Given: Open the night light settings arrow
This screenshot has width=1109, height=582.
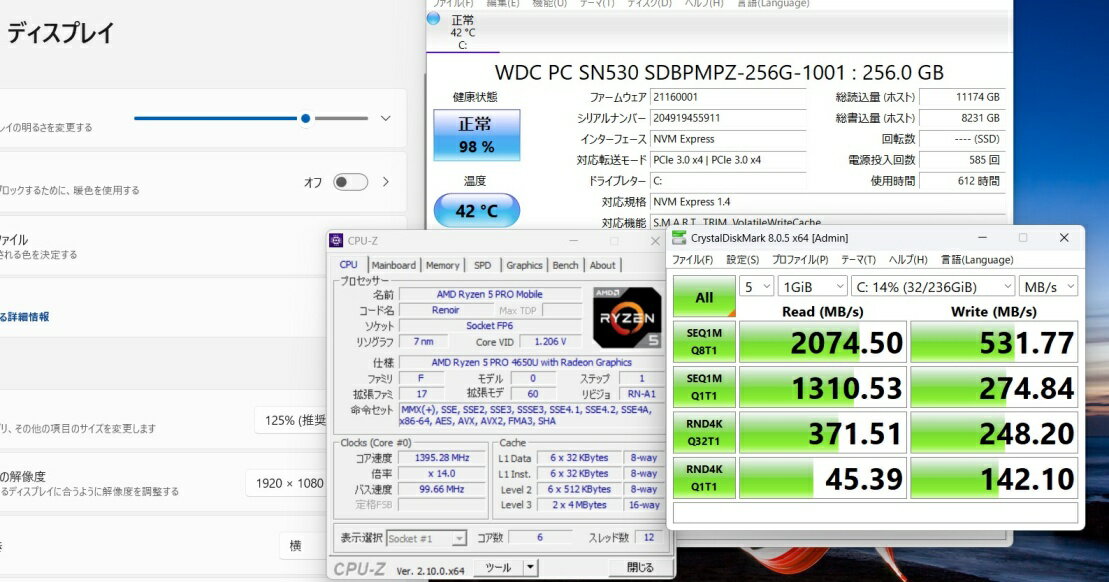Looking at the screenshot, I should pyautogui.click(x=386, y=182).
